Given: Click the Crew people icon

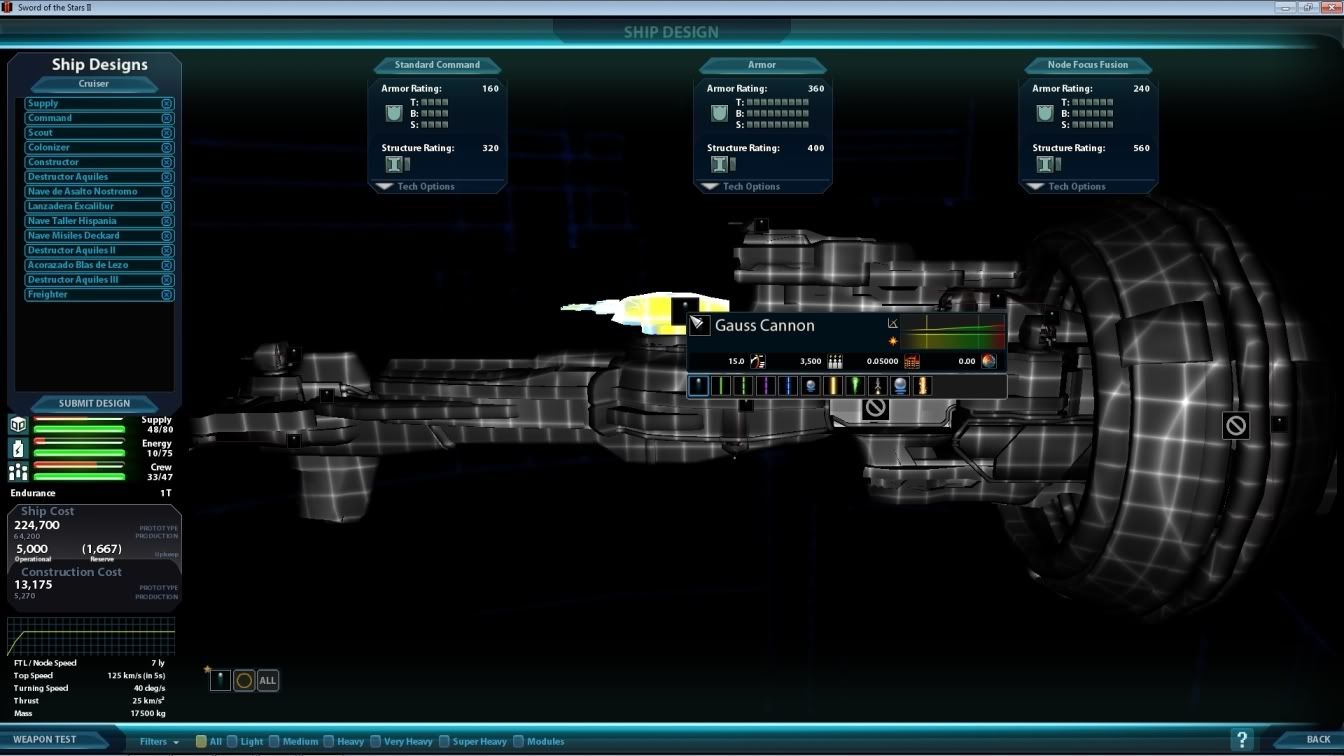Looking at the screenshot, I should 18,471.
